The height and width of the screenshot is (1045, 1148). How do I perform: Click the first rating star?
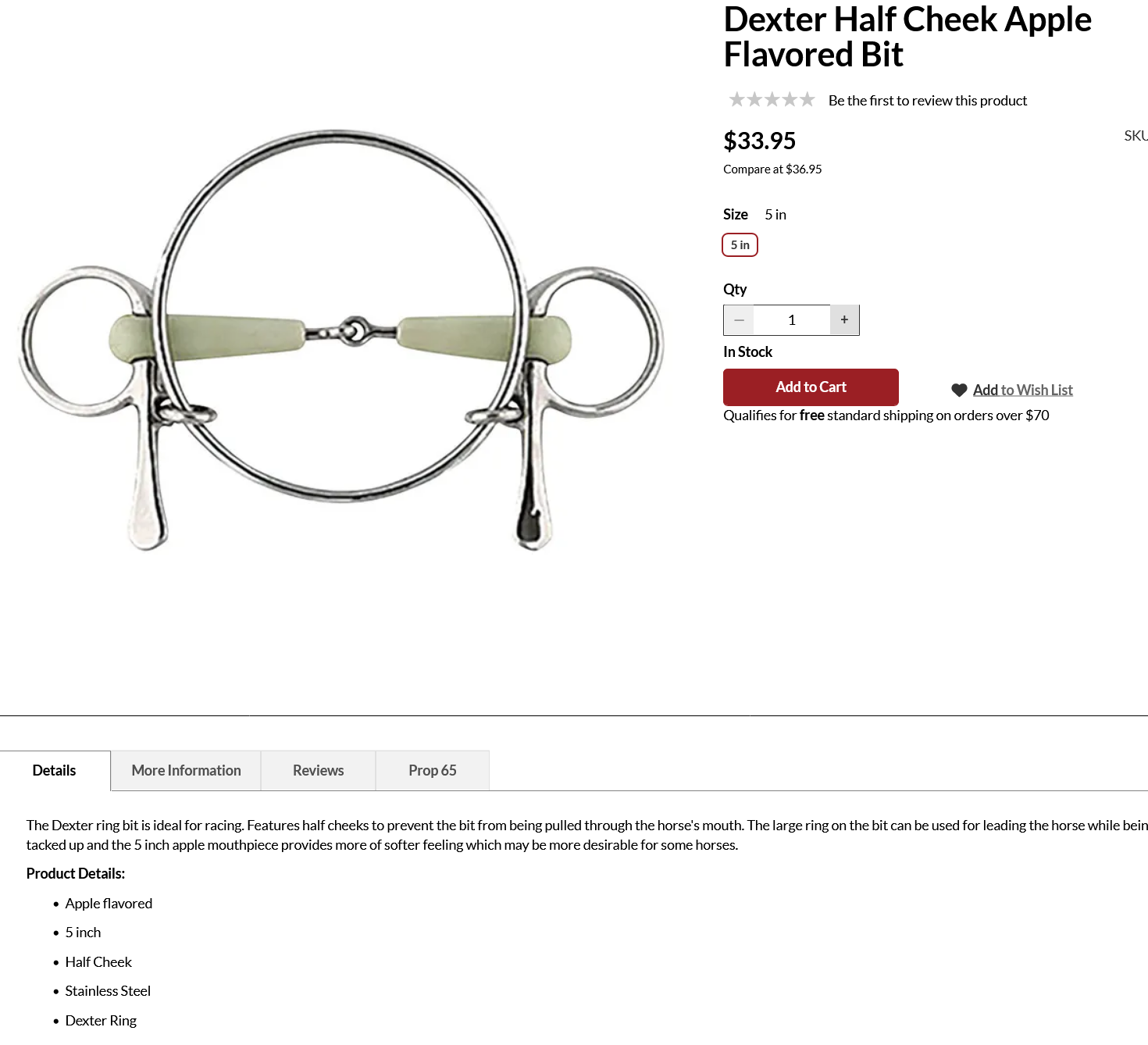[736, 100]
